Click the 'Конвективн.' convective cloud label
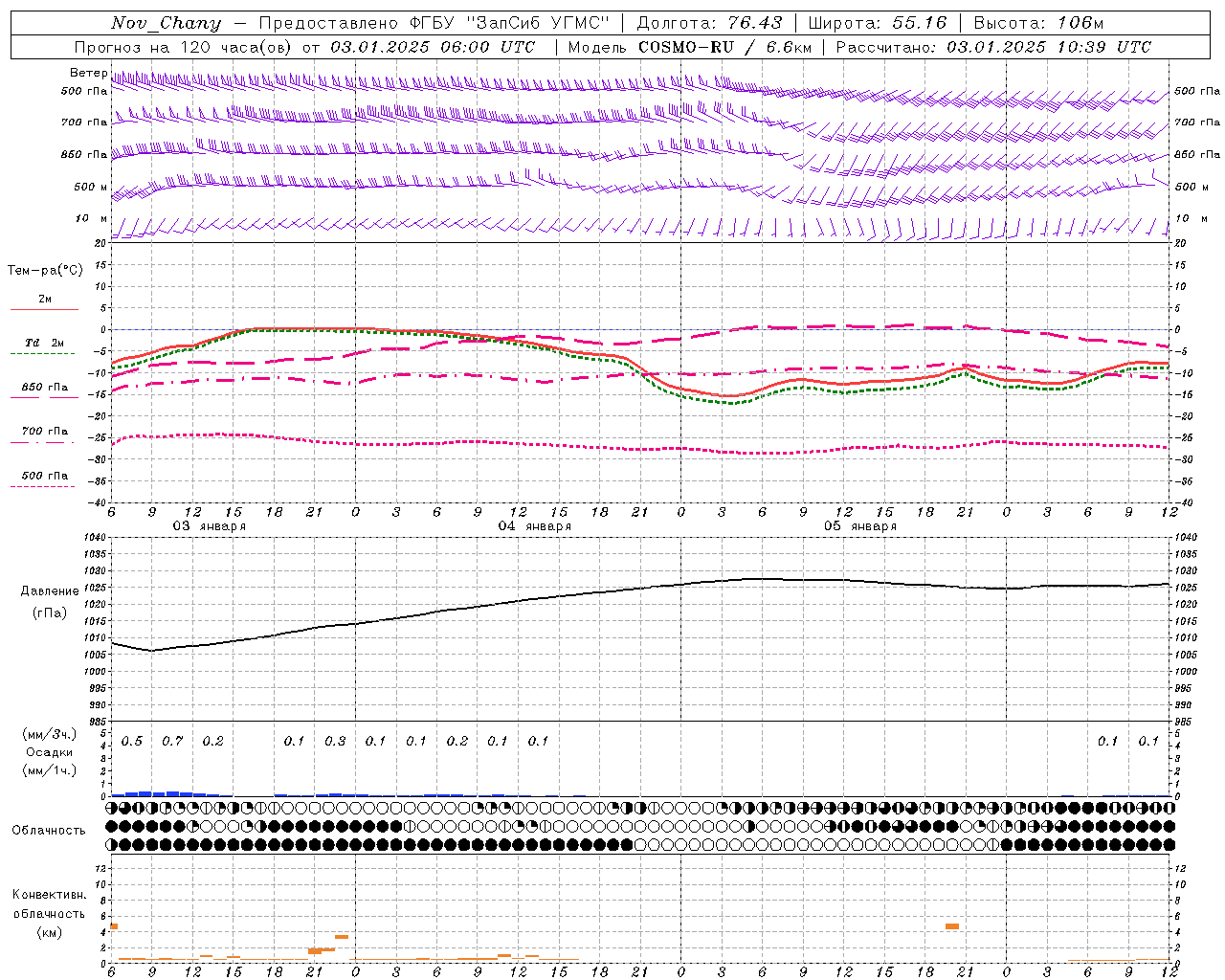This screenshot has width=1225, height=980. pyautogui.click(x=49, y=895)
